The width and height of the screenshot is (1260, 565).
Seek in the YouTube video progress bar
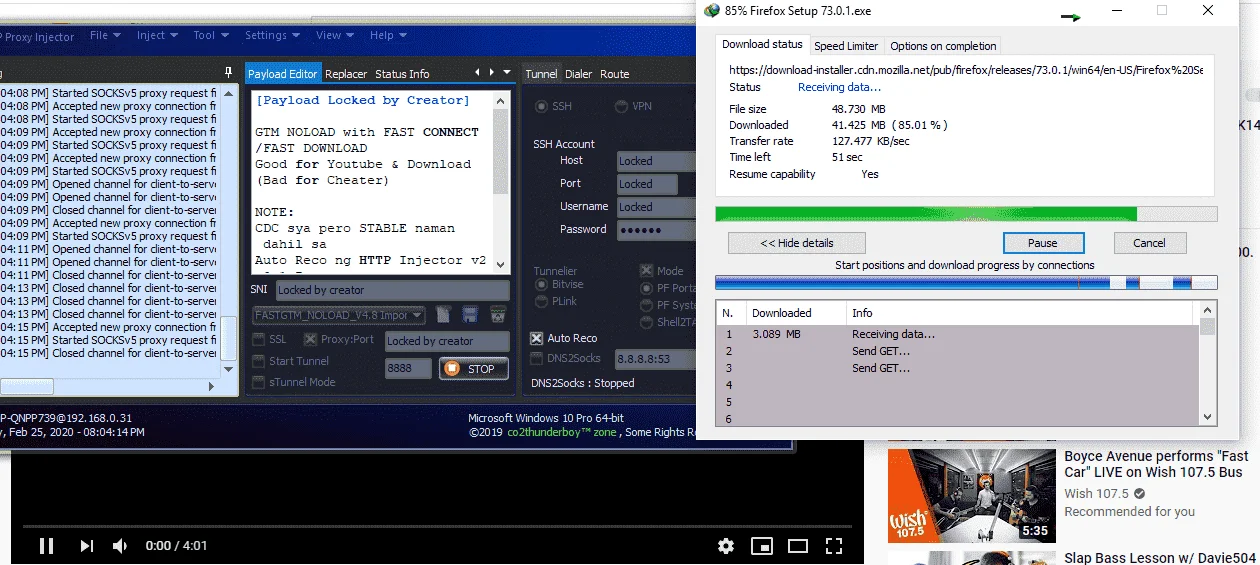coord(437,526)
